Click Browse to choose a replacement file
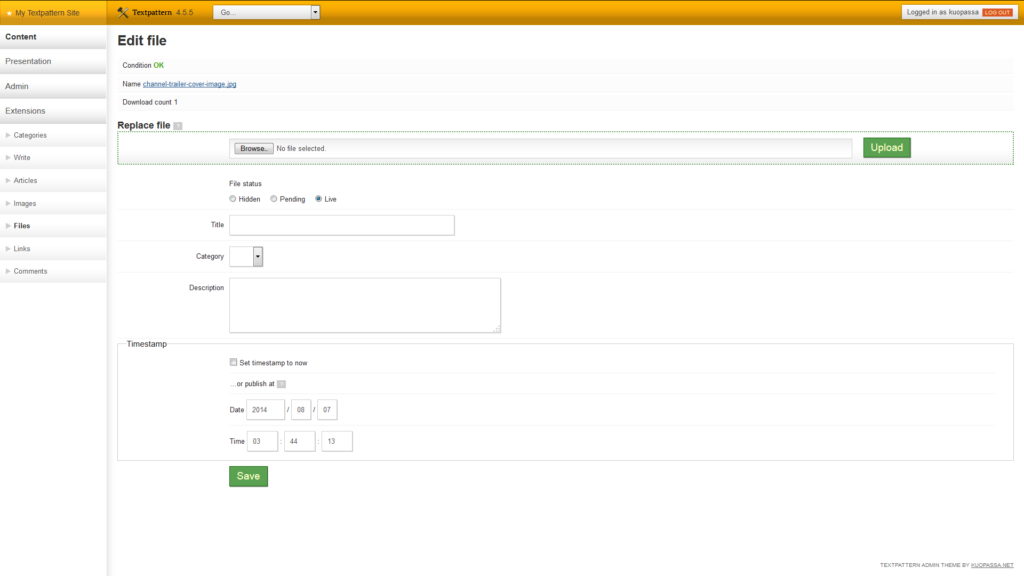 point(252,147)
